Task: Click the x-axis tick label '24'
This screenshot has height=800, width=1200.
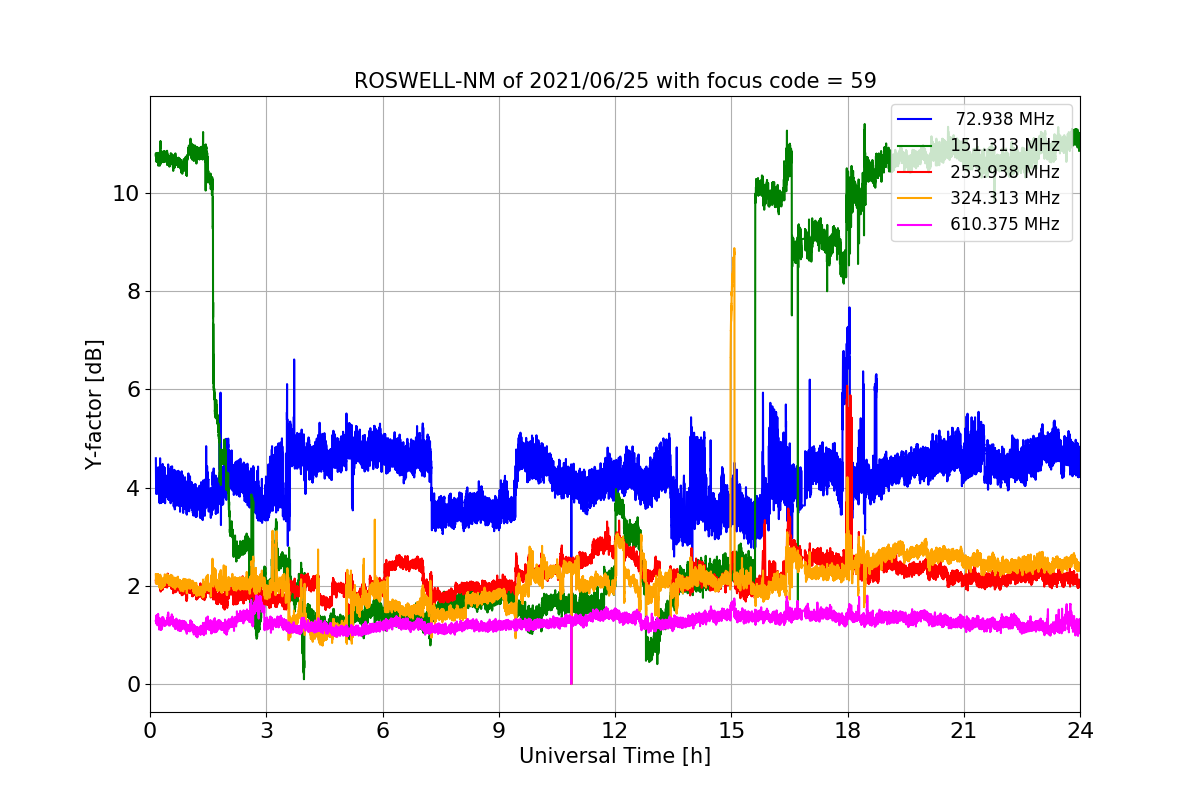Action: [x=1080, y=731]
